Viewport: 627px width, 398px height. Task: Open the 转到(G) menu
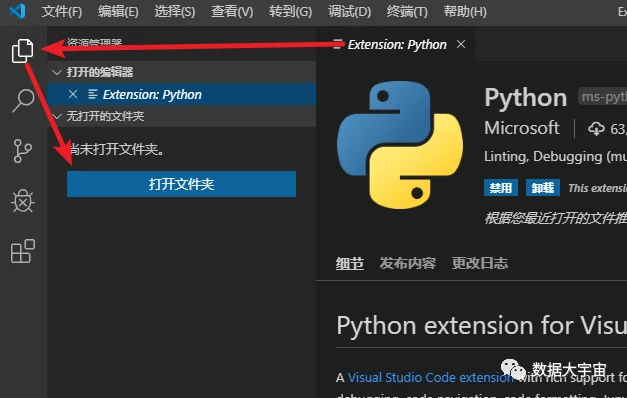(x=290, y=11)
